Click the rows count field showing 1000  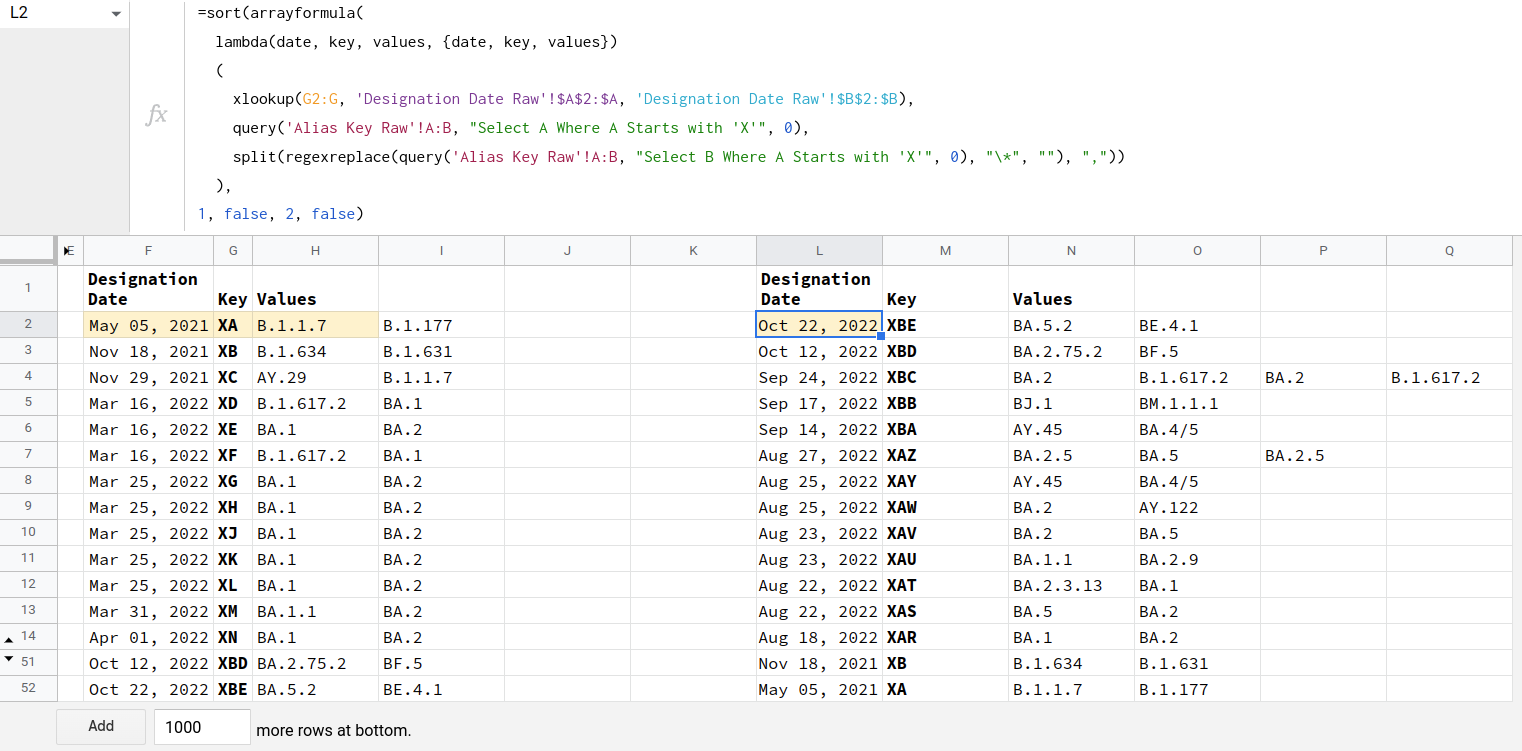tap(202, 727)
